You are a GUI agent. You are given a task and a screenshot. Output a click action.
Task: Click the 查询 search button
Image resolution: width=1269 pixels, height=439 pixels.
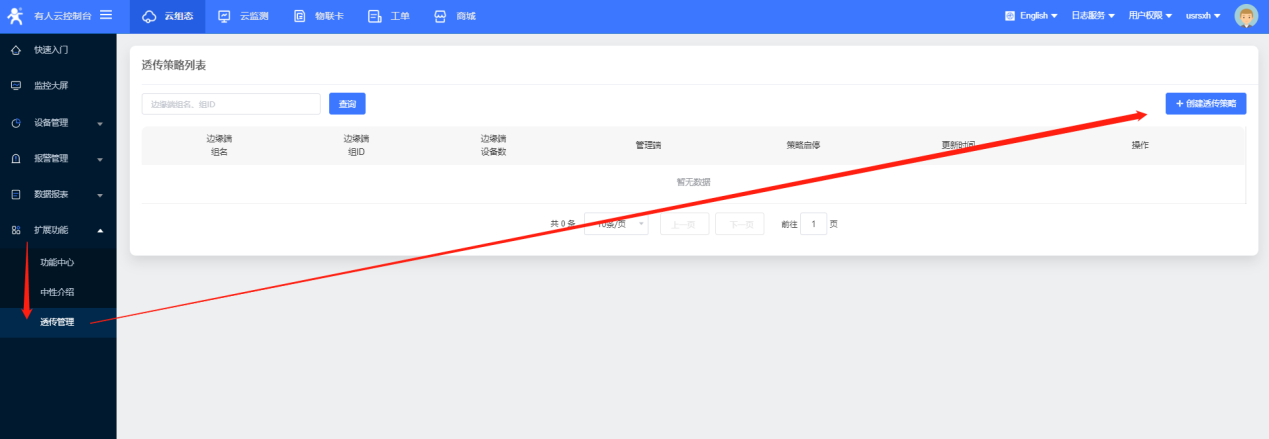(x=347, y=104)
